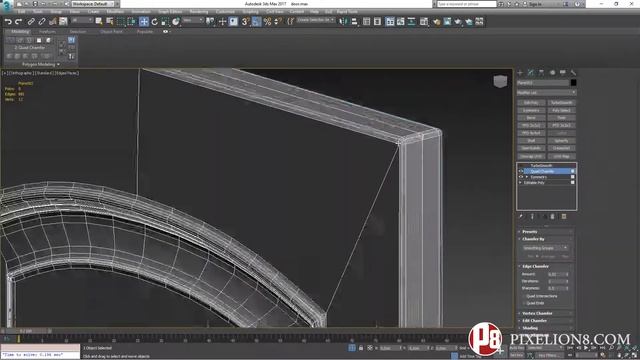
Task: Click the Mirror tool icon
Action: tap(343, 21)
